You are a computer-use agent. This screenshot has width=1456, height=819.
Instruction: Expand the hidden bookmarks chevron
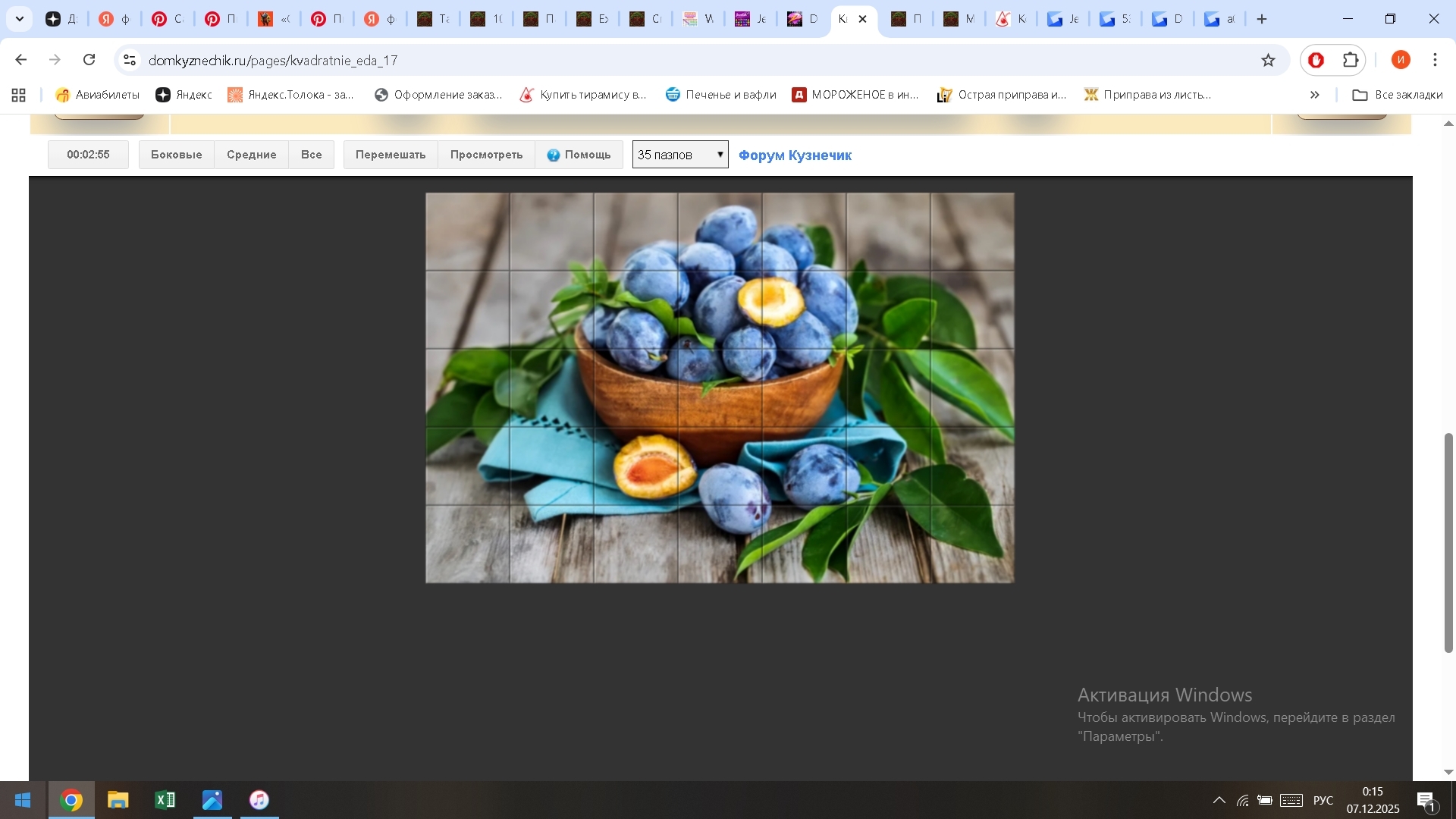1315,95
